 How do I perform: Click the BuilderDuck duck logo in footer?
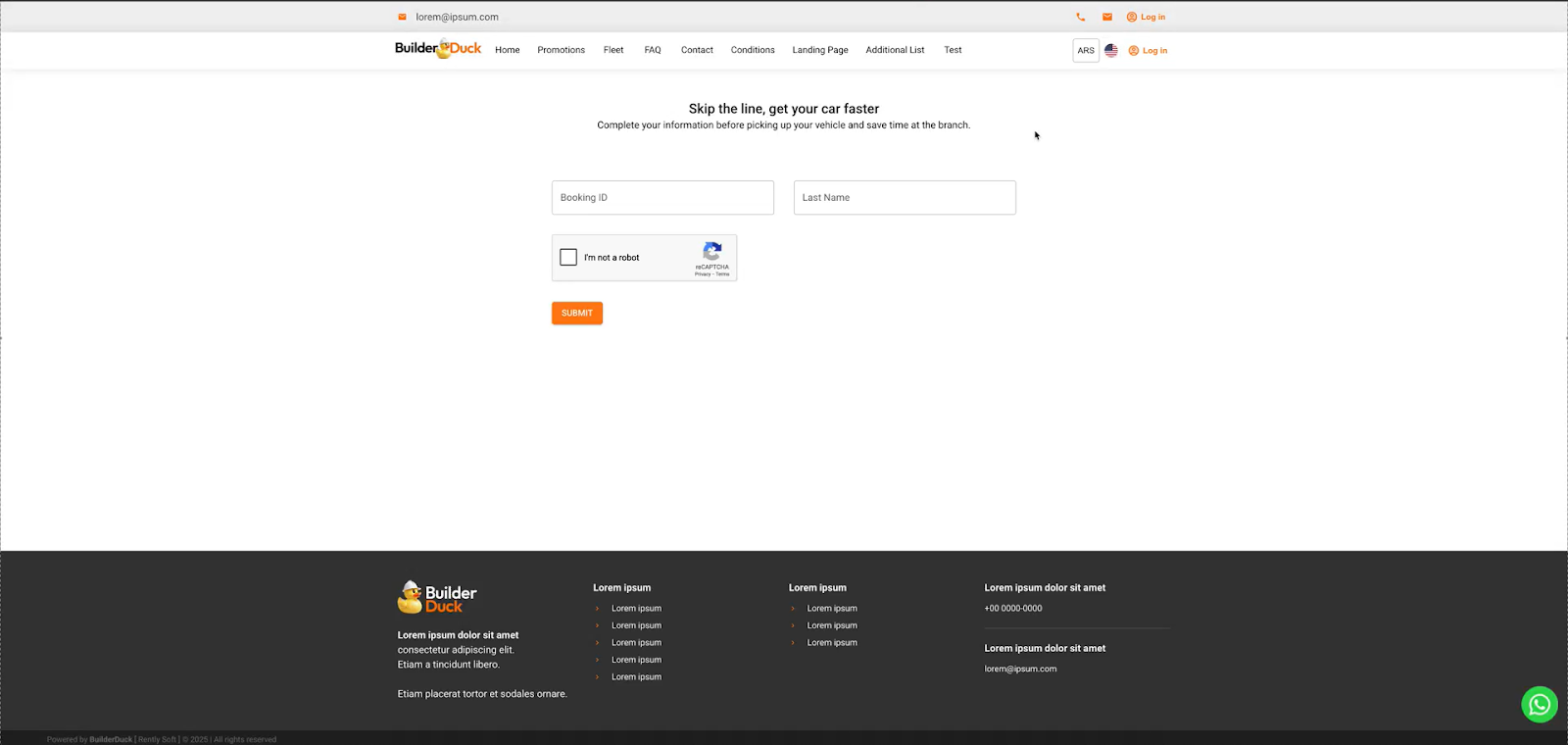point(437,597)
